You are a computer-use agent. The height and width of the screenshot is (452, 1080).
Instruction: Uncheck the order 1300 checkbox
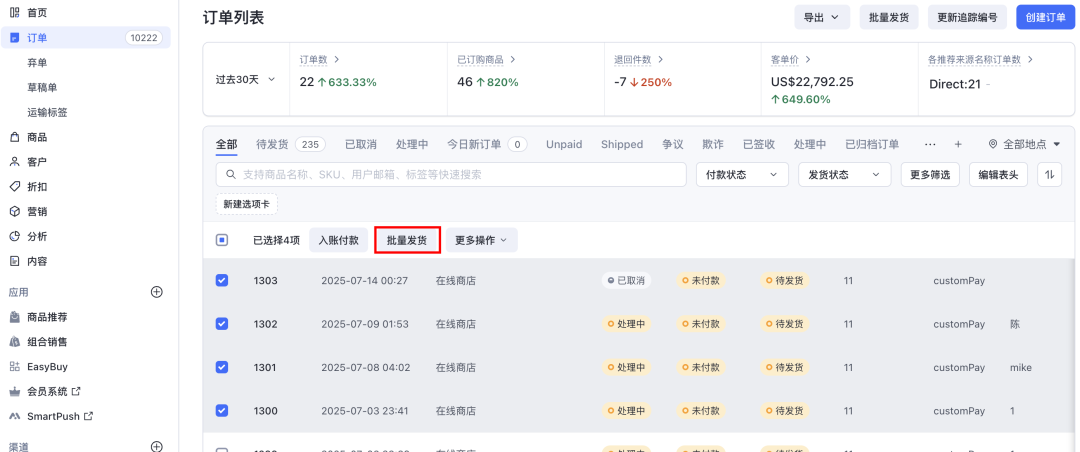click(x=222, y=411)
